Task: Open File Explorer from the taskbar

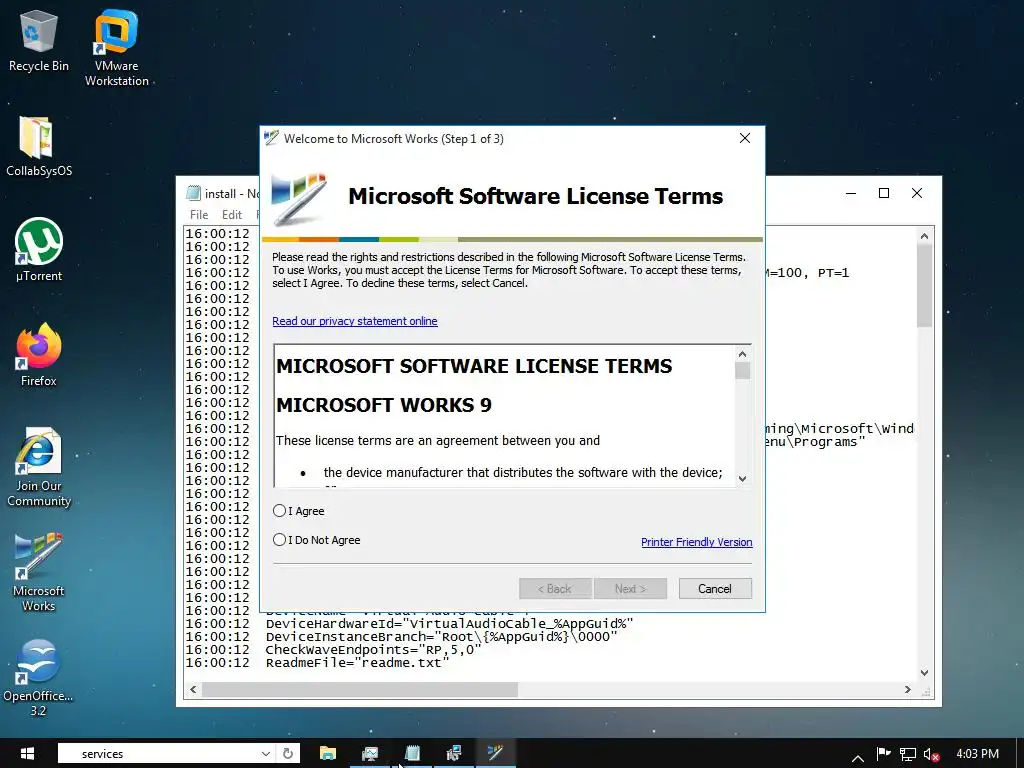Action: pyautogui.click(x=327, y=754)
